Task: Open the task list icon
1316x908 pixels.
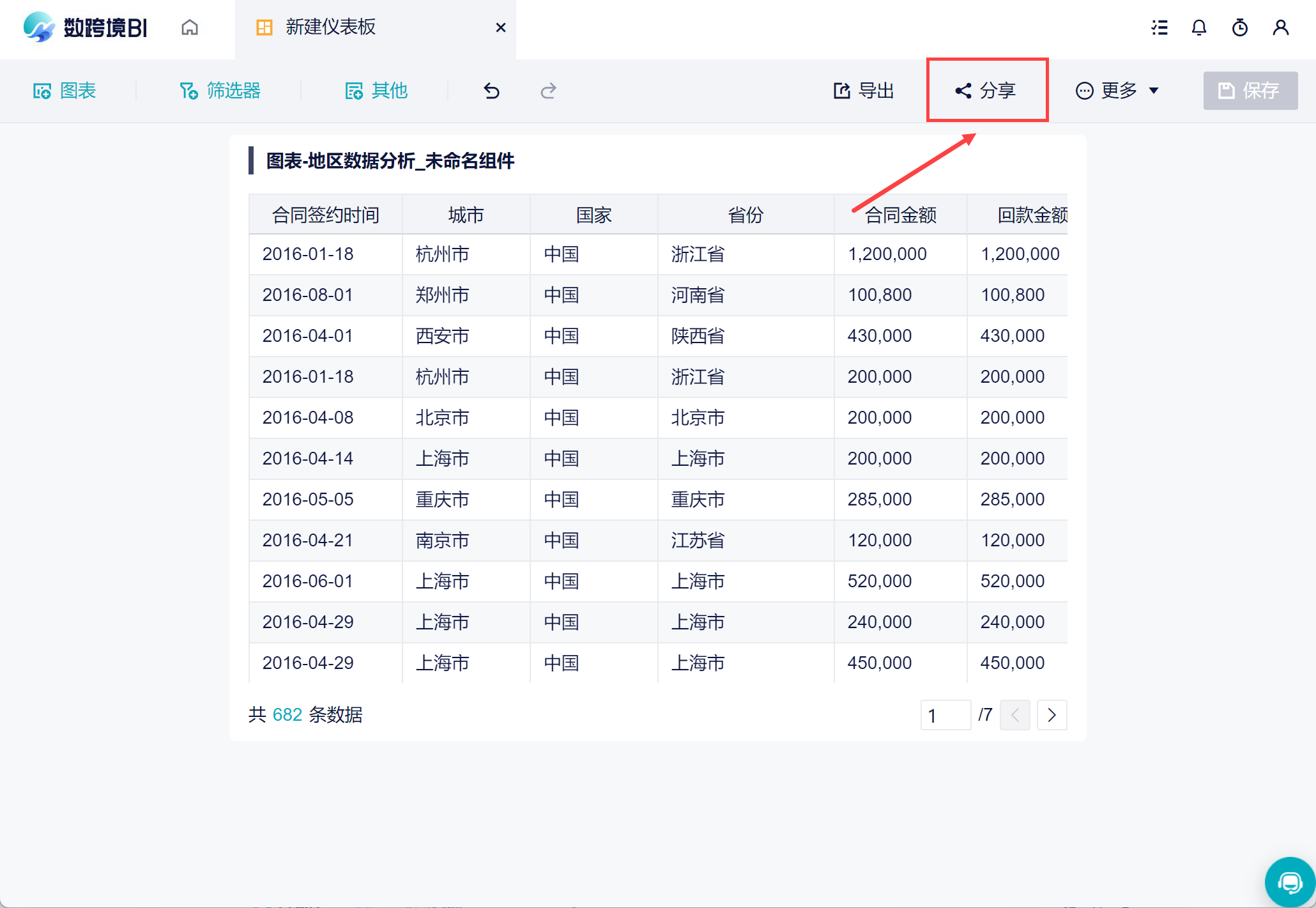Action: coord(1159,27)
